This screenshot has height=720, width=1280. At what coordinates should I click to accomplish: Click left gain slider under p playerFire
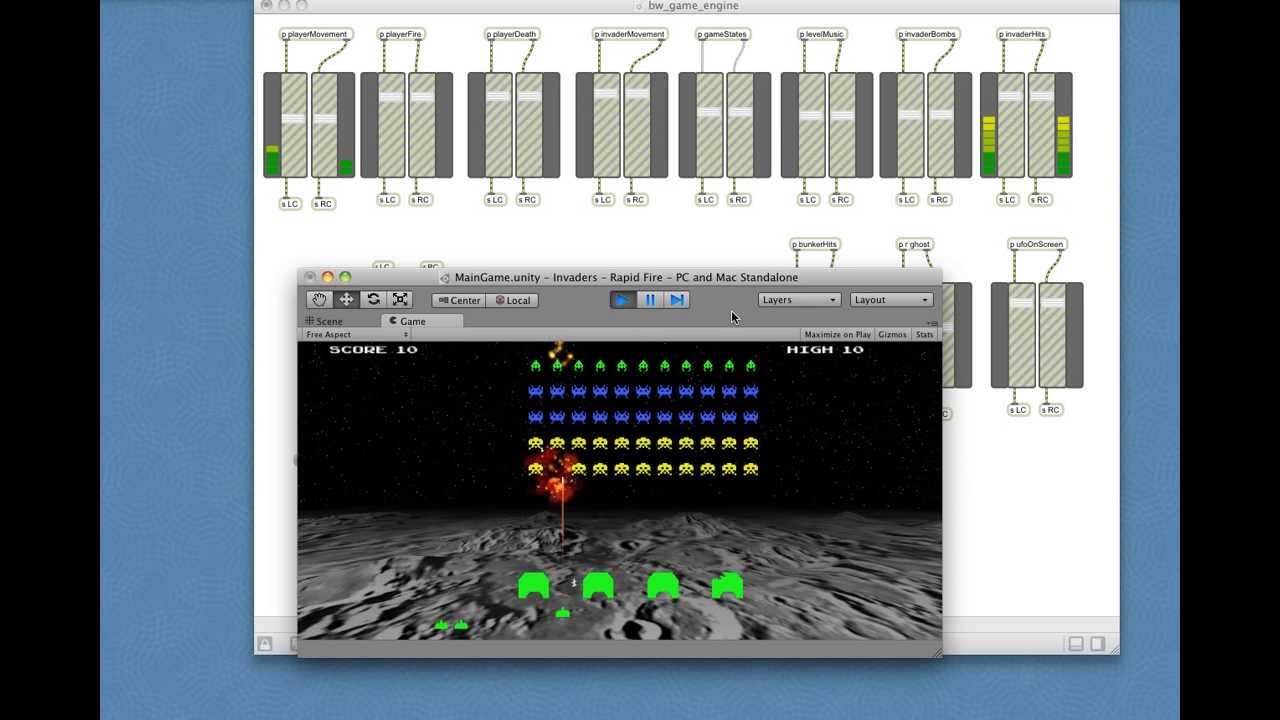(x=391, y=125)
